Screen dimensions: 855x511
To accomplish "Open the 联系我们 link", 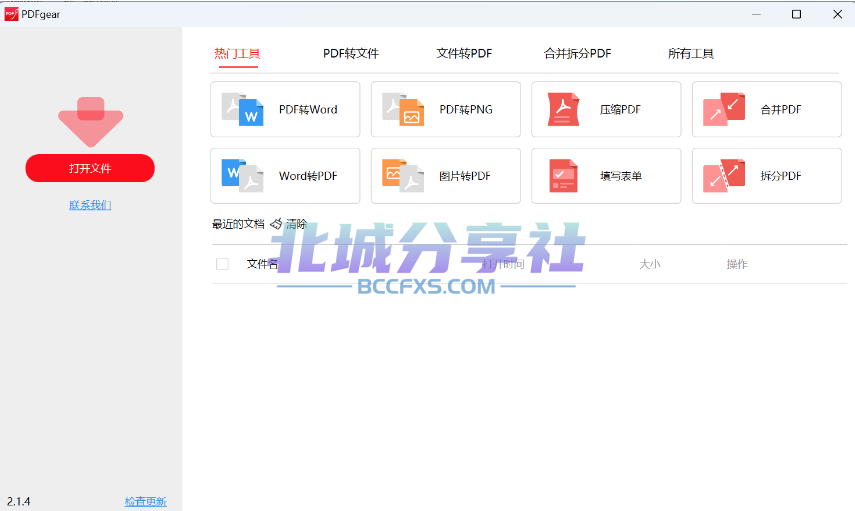I will [x=90, y=205].
